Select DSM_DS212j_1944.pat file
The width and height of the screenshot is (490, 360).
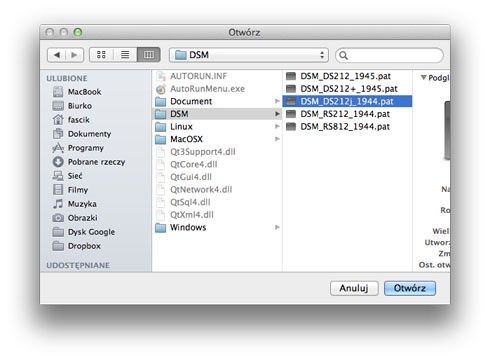[347, 101]
